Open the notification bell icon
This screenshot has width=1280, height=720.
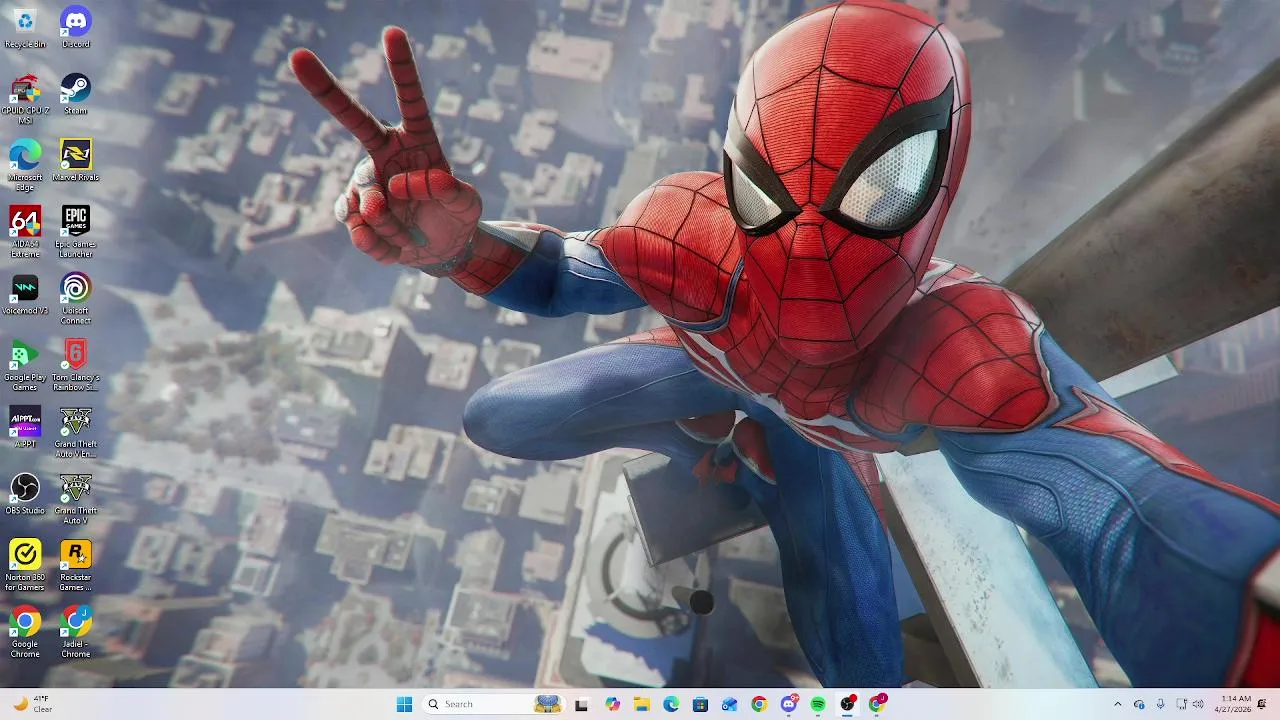1262,704
